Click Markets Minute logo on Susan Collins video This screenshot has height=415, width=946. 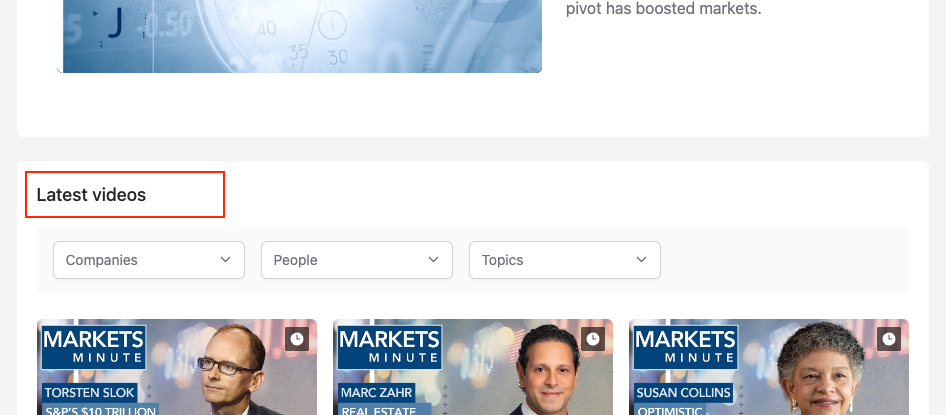tap(686, 347)
